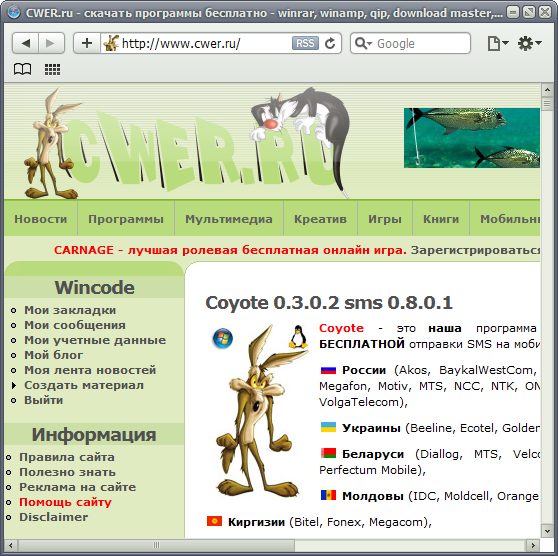Open Top Sites grid icon
558x556 pixels.
click(52, 69)
